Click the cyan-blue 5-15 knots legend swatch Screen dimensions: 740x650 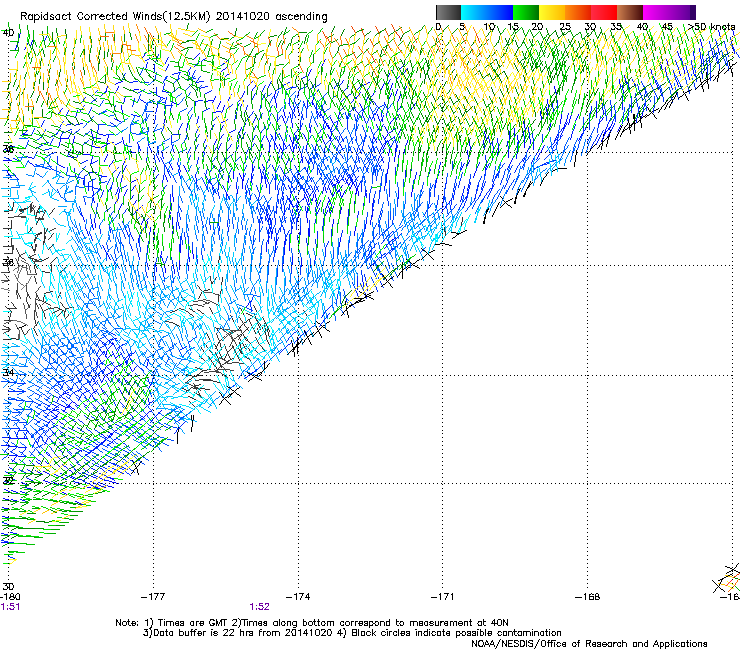[x=487, y=12]
